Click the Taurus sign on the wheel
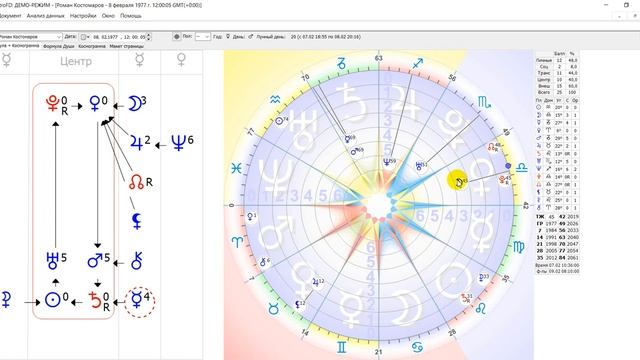This screenshot has height=360, width=640. click(x=273, y=308)
